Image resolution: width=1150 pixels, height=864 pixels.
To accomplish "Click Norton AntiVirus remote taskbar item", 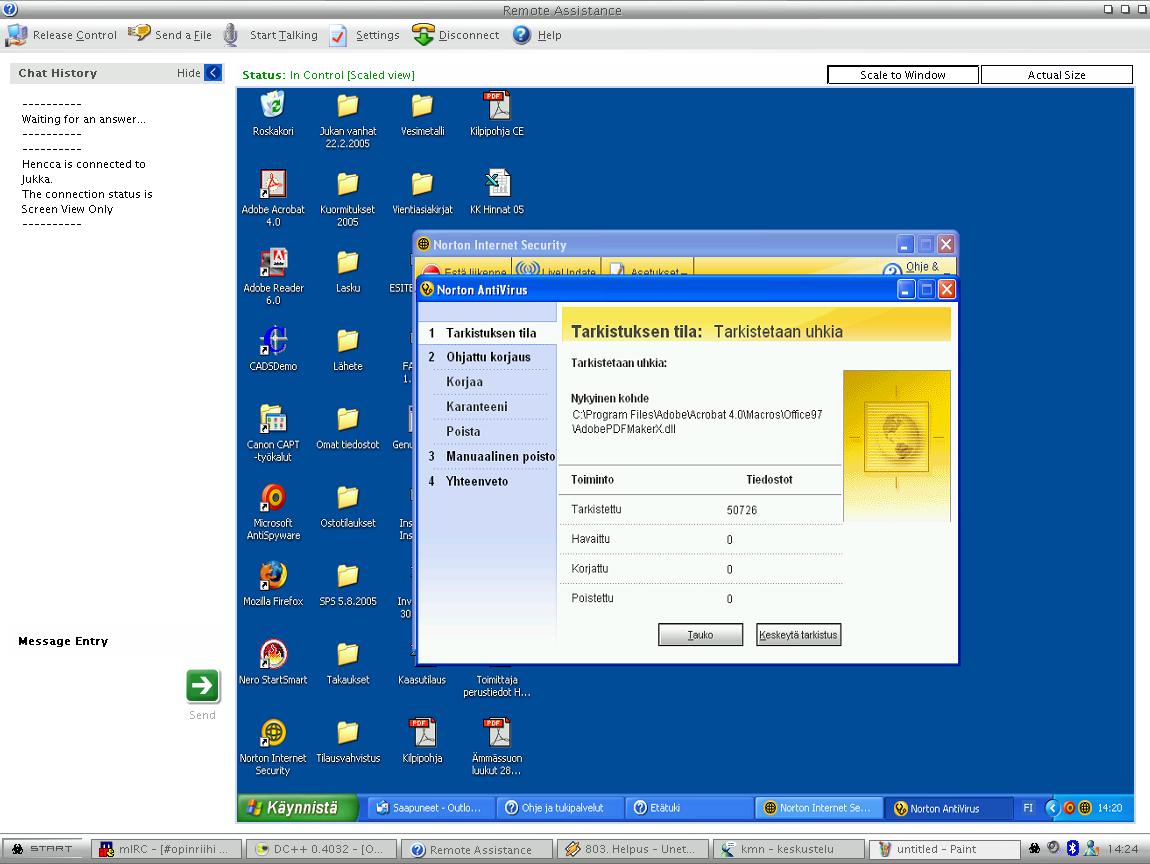I will [x=948, y=808].
